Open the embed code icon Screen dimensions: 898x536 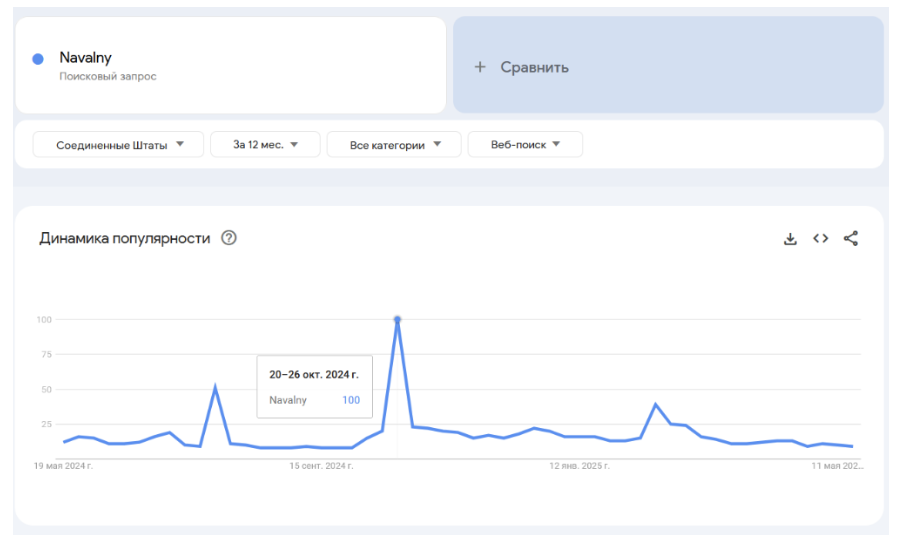pos(820,238)
